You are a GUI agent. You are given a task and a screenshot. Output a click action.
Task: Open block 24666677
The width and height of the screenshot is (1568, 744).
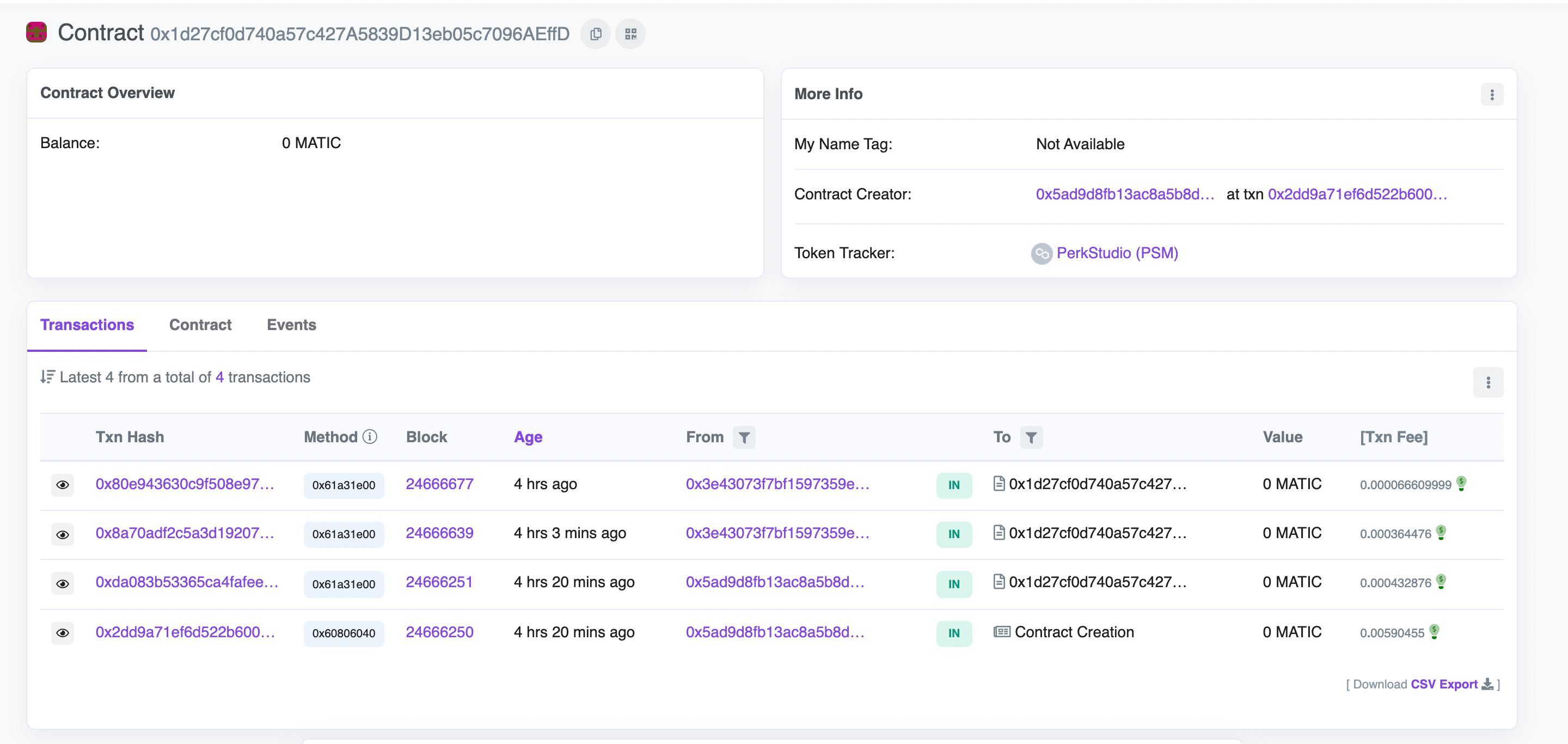click(x=439, y=484)
